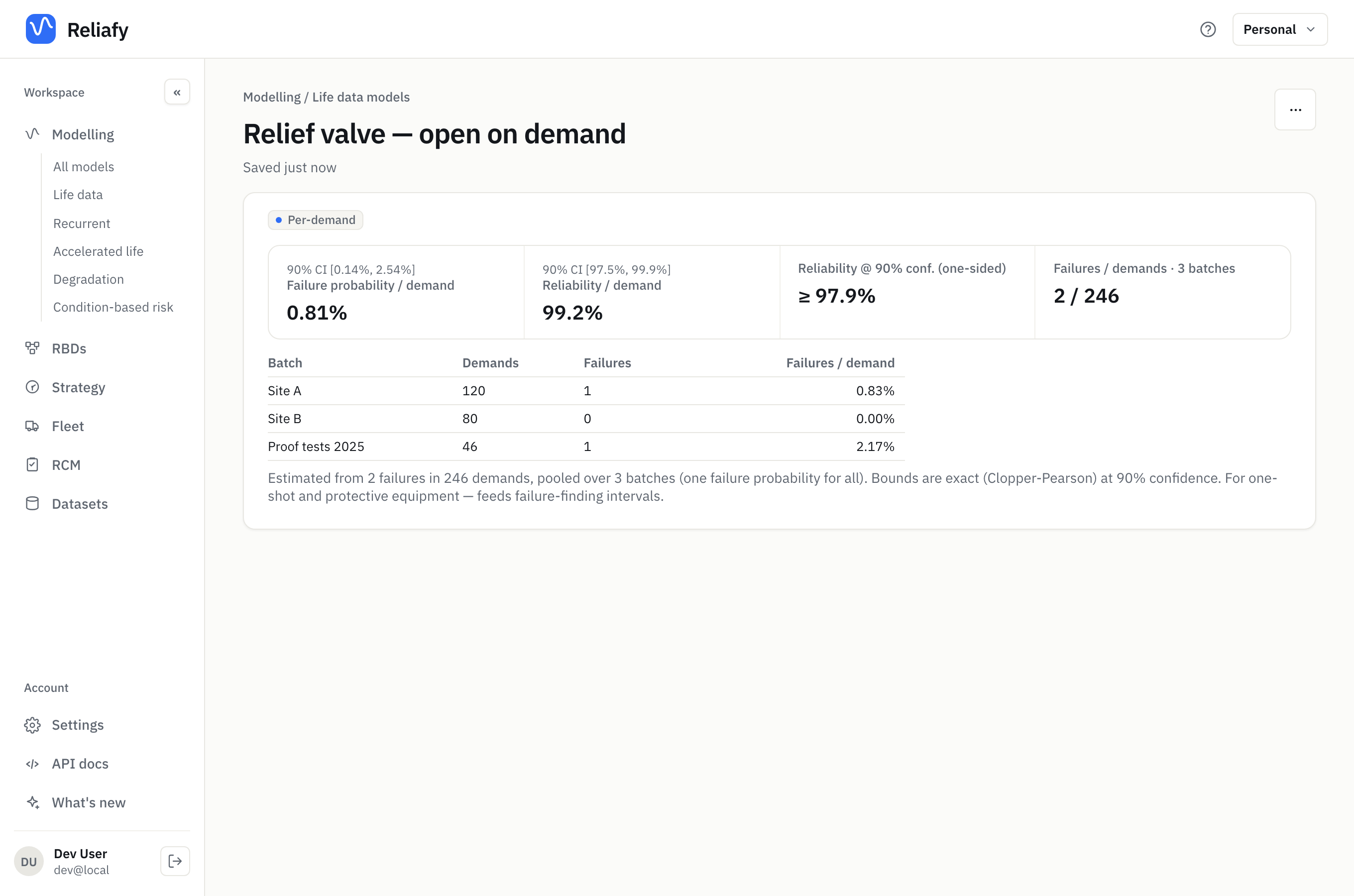Click the Batch column header
This screenshot has width=1354, height=896.
point(285,363)
